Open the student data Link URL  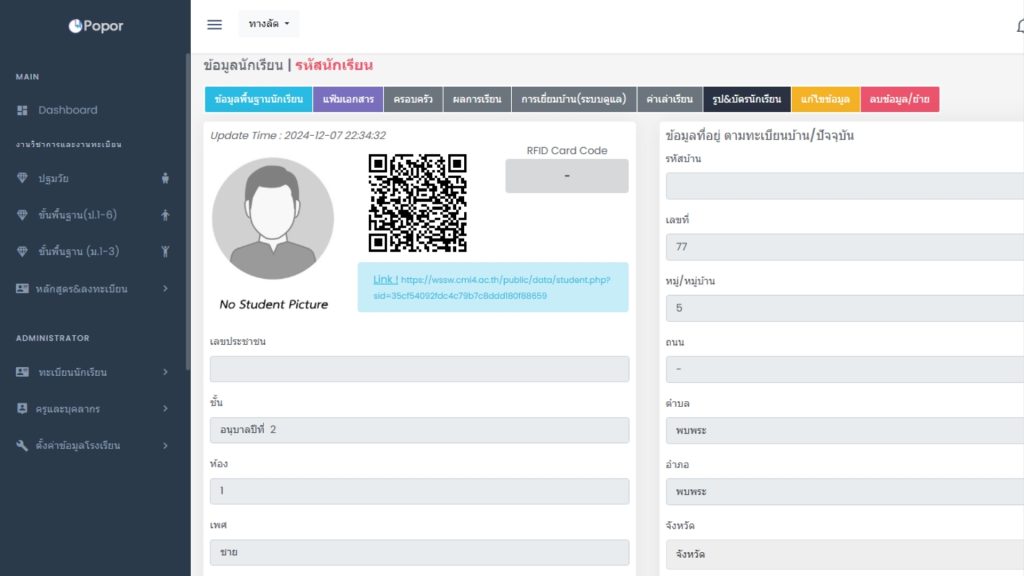click(x=385, y=280)
